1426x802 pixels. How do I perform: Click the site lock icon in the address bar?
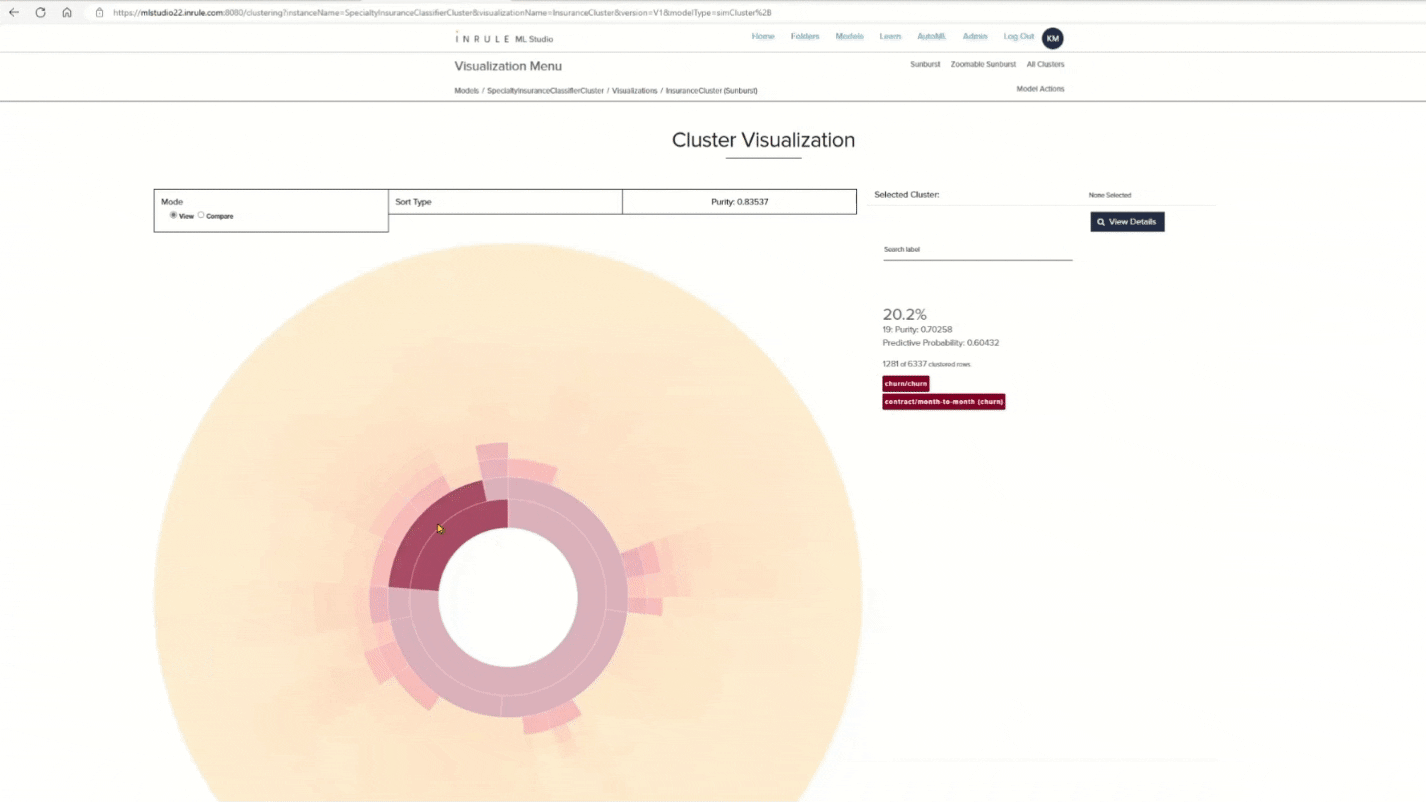point(99,13)
